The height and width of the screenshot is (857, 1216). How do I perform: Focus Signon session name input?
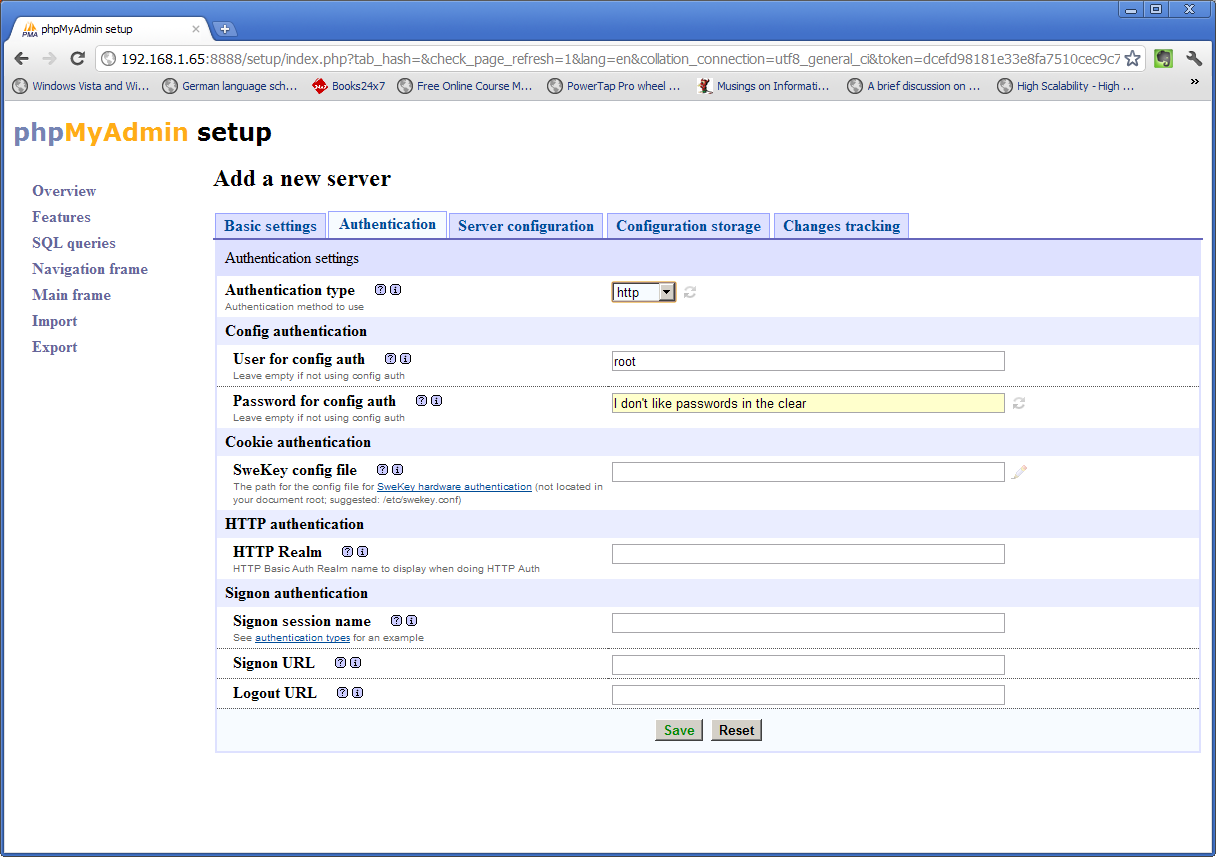point(808,623)
